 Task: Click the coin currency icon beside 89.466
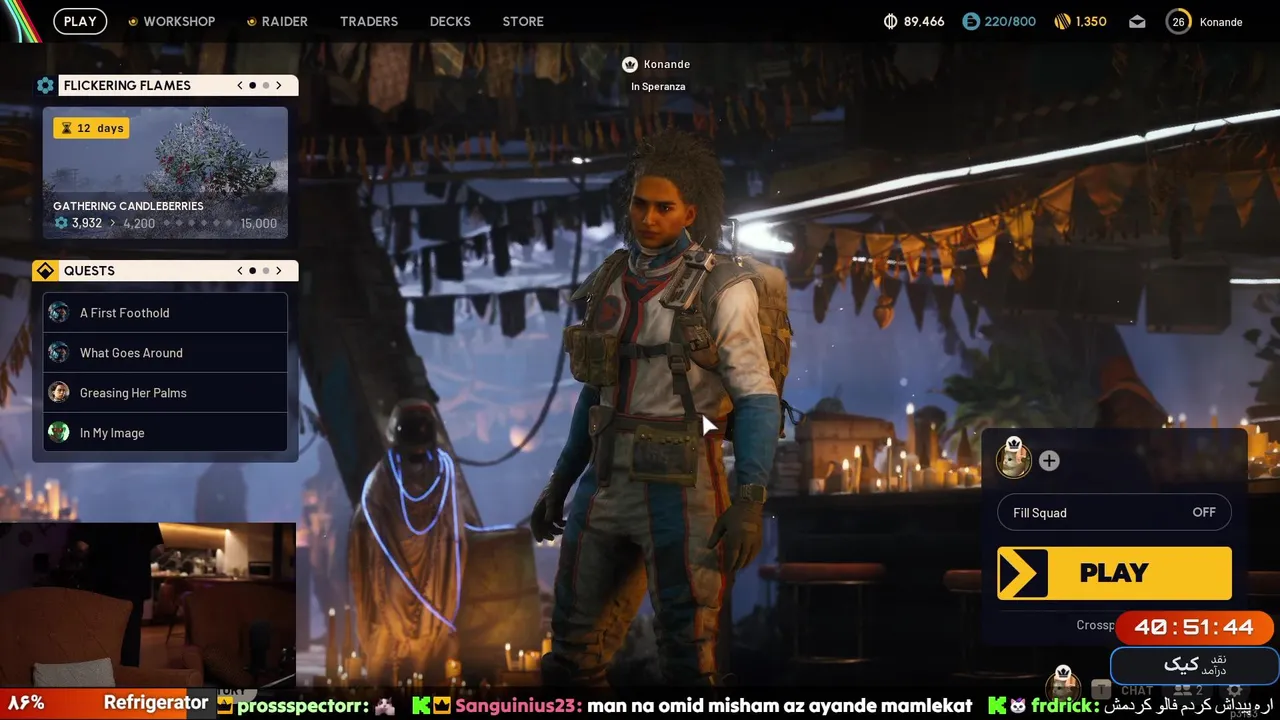[891, 21]
